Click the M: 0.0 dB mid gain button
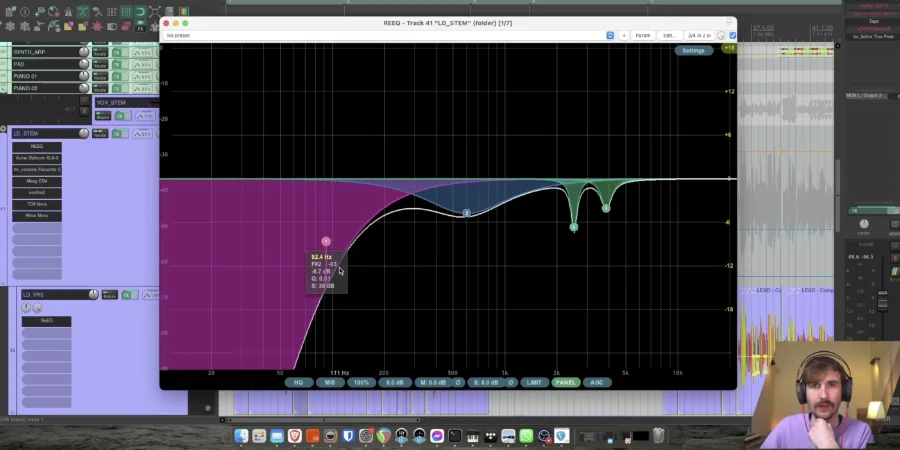900x450 pixels. click(433, 382)
